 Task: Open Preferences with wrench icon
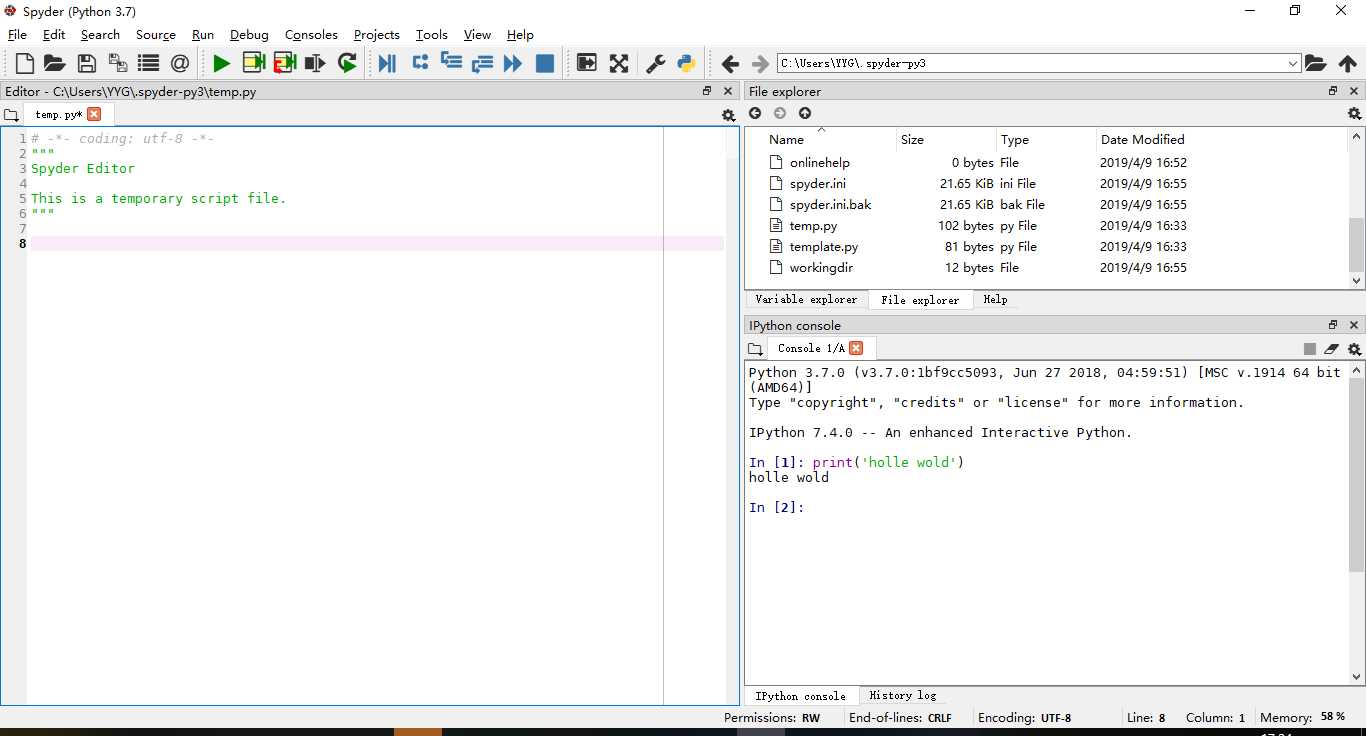[x=655, y=63]
